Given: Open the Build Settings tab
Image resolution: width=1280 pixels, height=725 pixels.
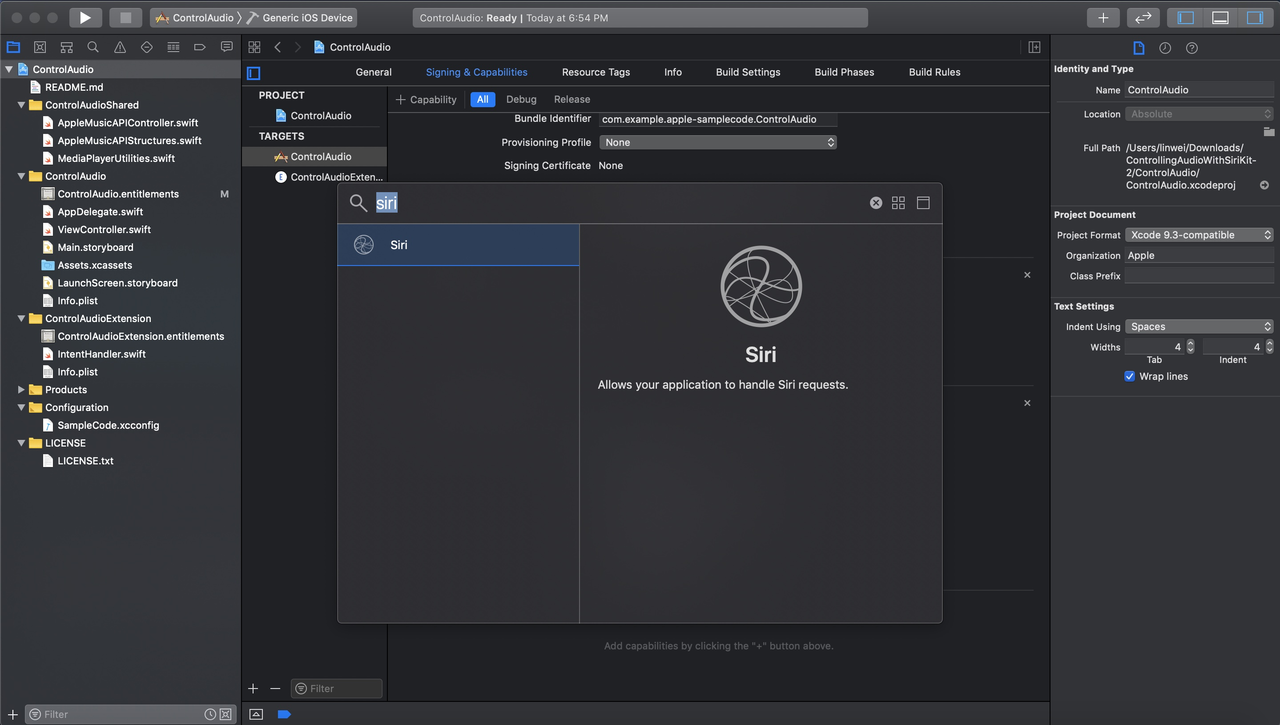Looking at the screenshot, I should coord(748,72).
